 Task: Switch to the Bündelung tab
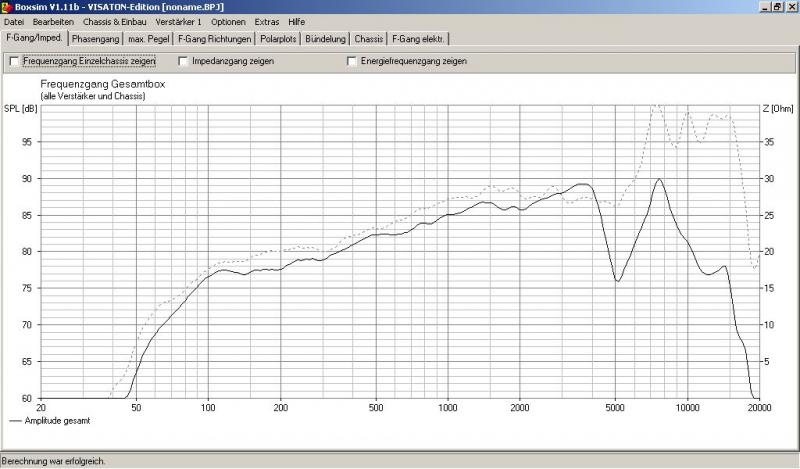tap(326, 39)
